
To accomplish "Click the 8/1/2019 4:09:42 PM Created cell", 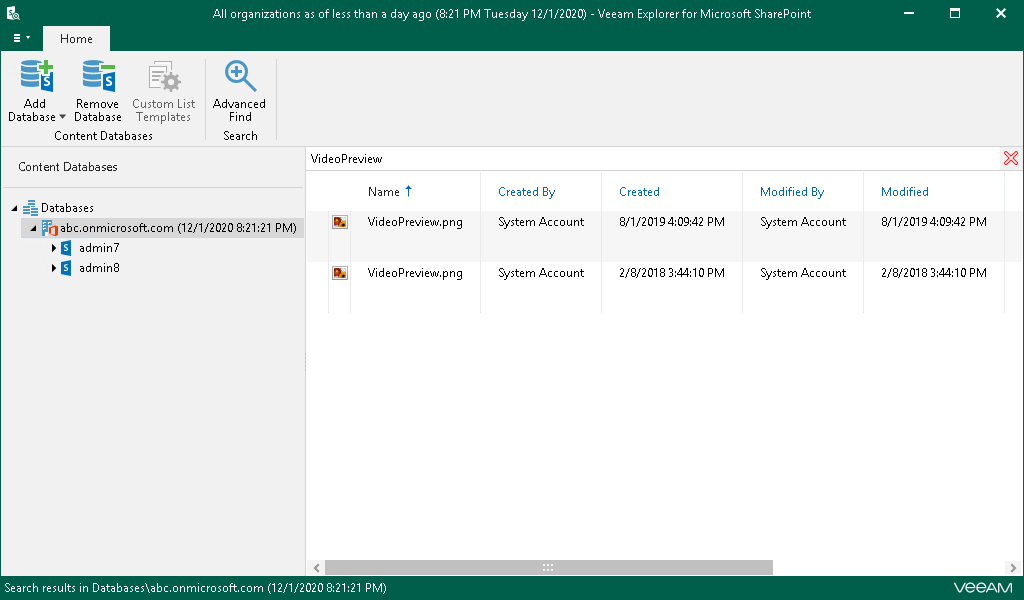I will tap(672, 222).
